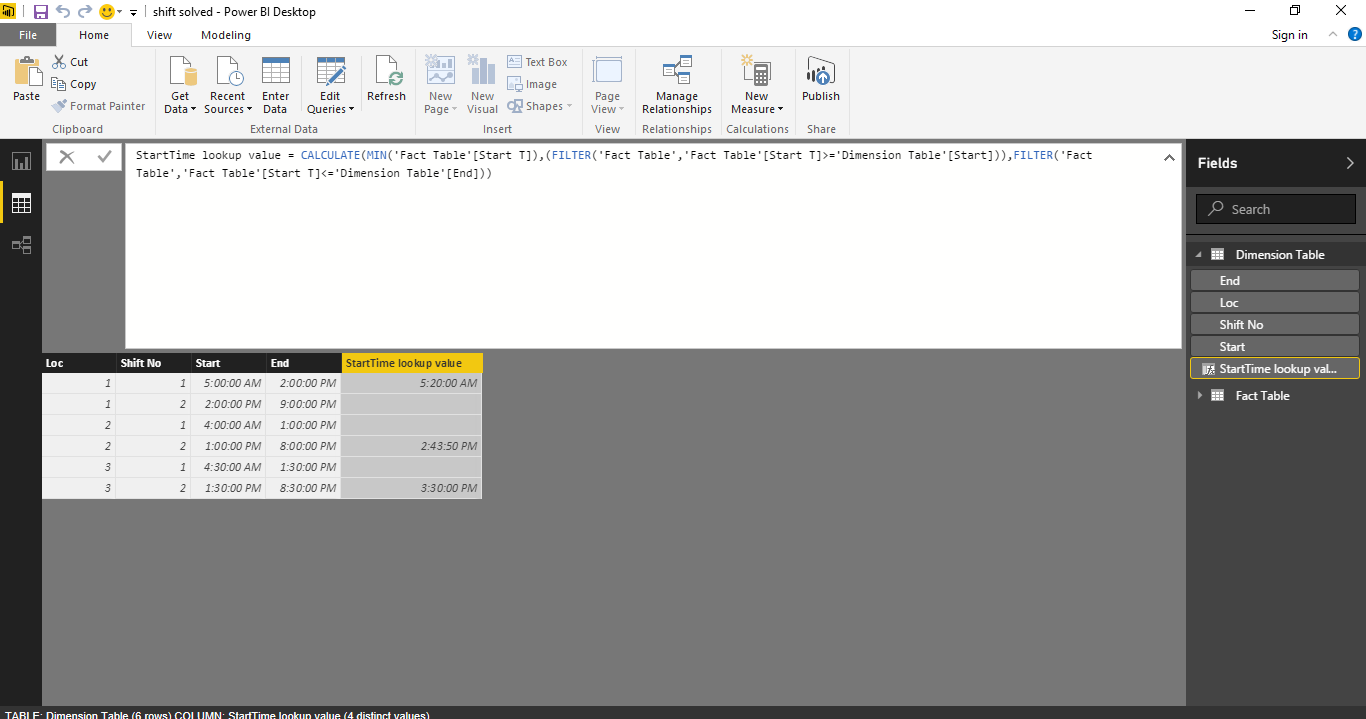Screen dimensions: 1366x719
Task: Click the Start column header in grid
Action: pos(228,363)
